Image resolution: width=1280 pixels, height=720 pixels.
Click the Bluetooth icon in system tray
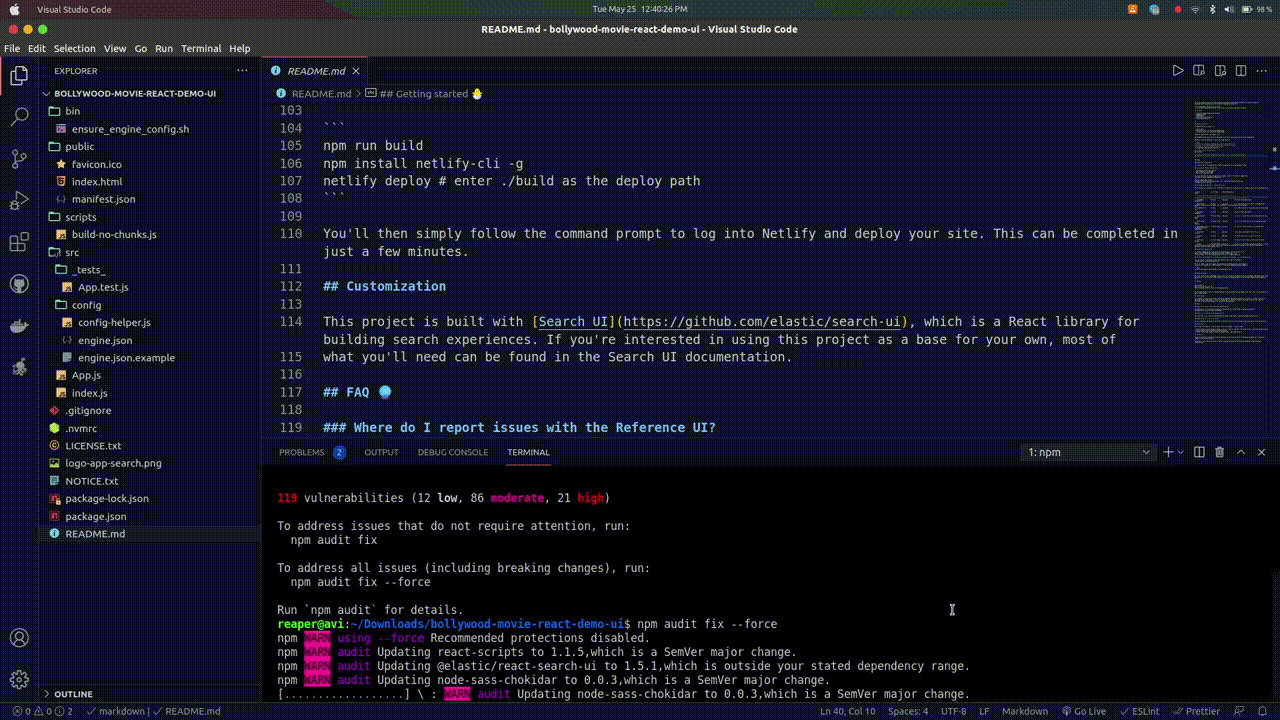(x=1212, y=9)
